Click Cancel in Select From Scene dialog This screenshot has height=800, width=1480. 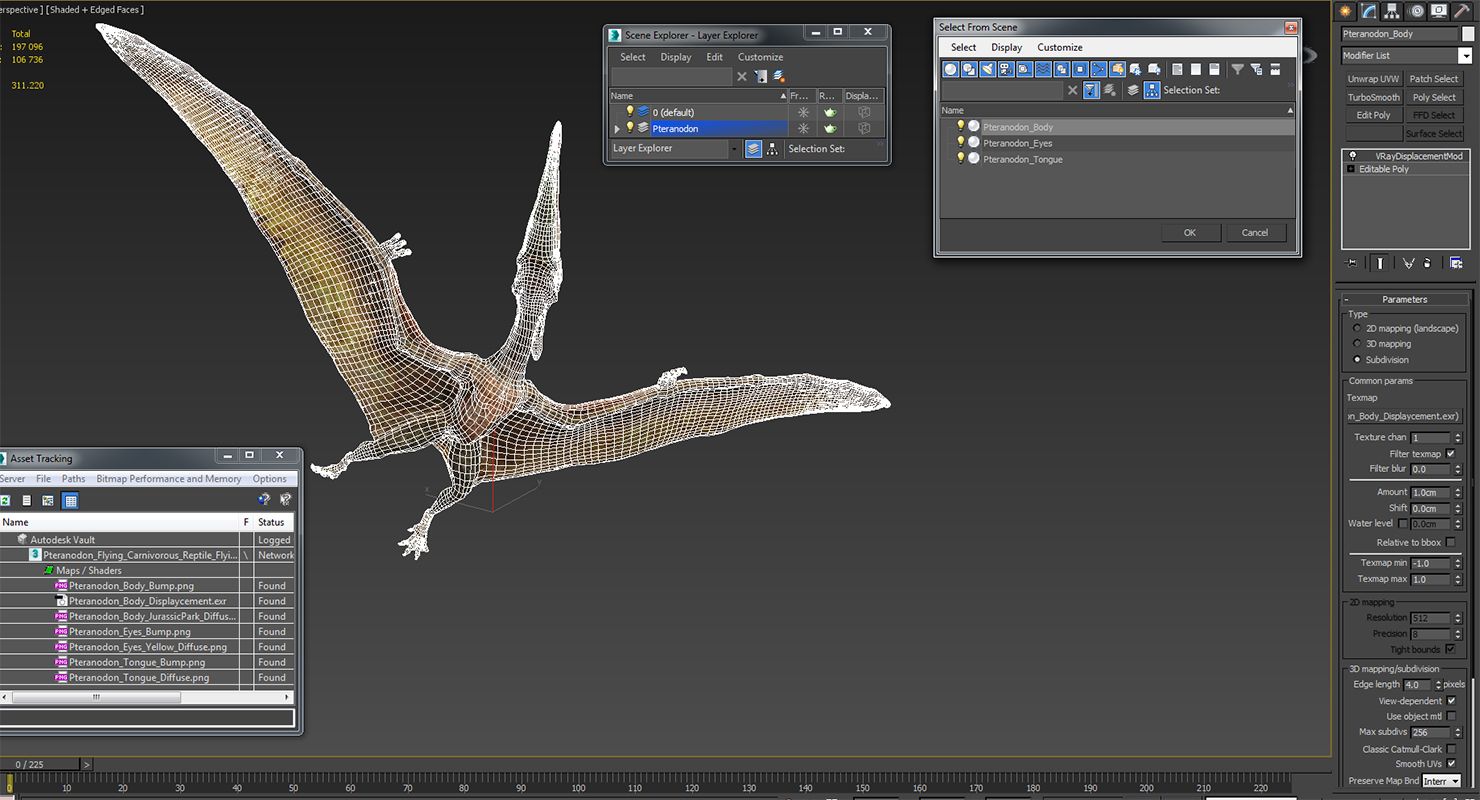pyautogui.click(x=1254, y=232)
